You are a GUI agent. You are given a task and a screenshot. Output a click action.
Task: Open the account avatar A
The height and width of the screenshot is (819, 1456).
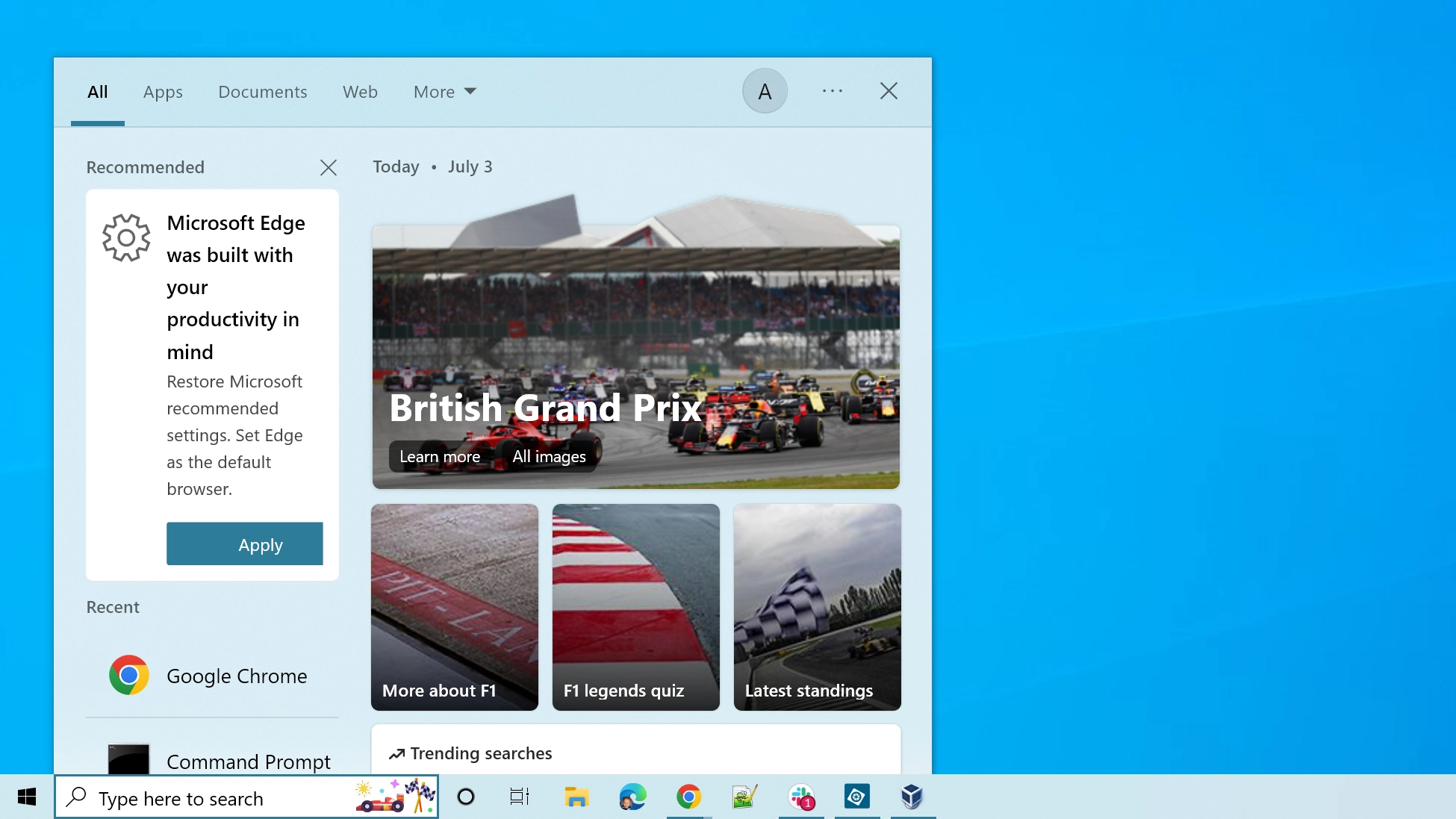coord(765,91)
